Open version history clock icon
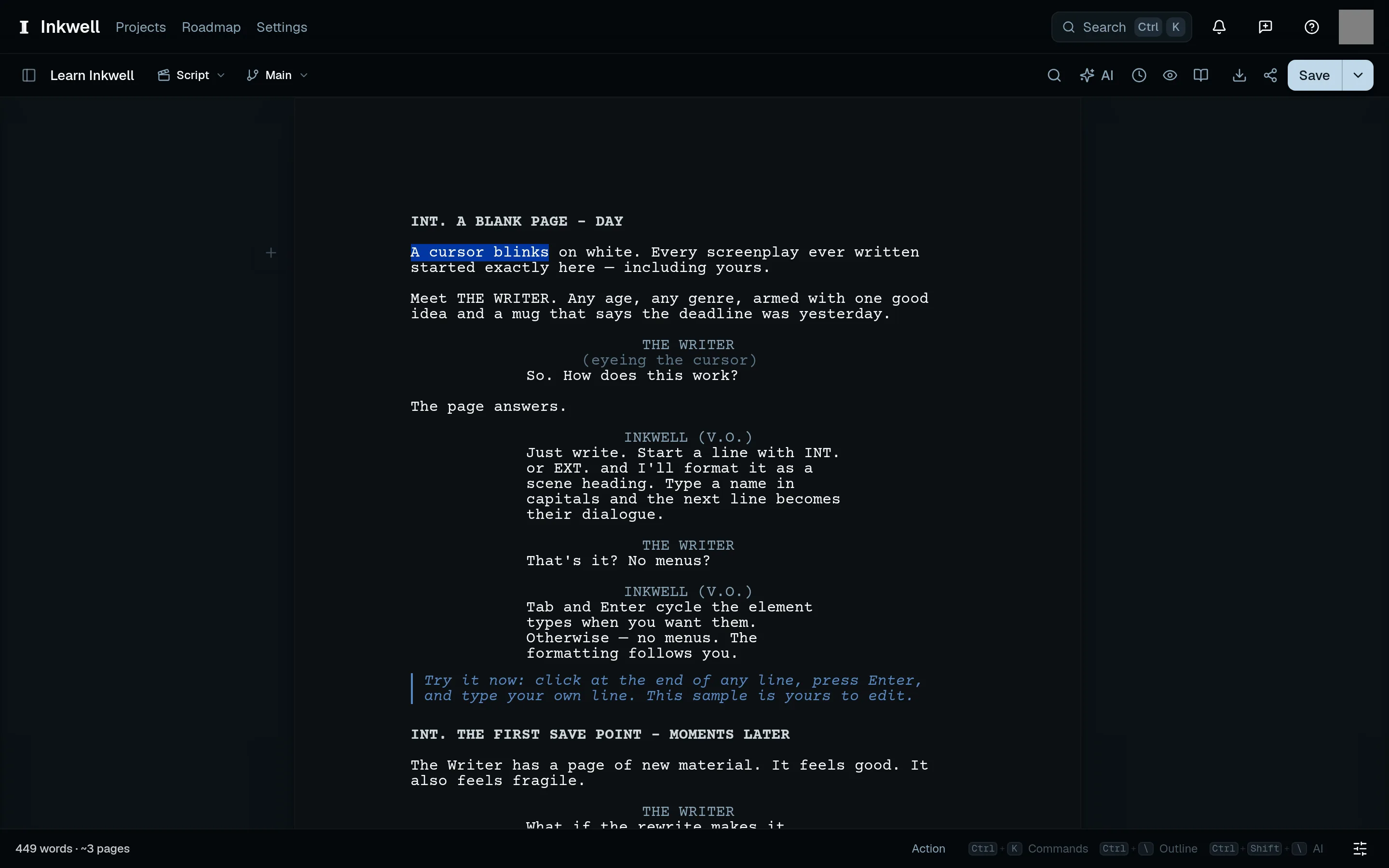 pos(1139,75)
